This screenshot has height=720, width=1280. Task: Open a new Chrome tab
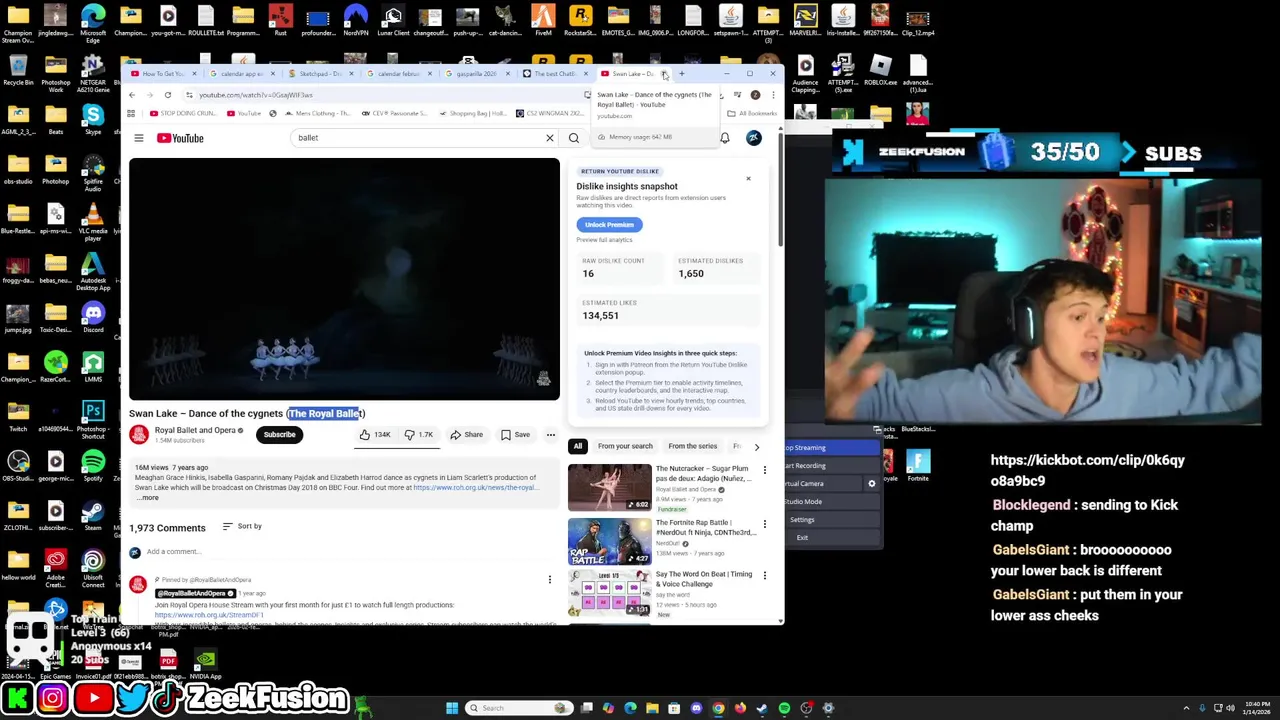(682, 74)
